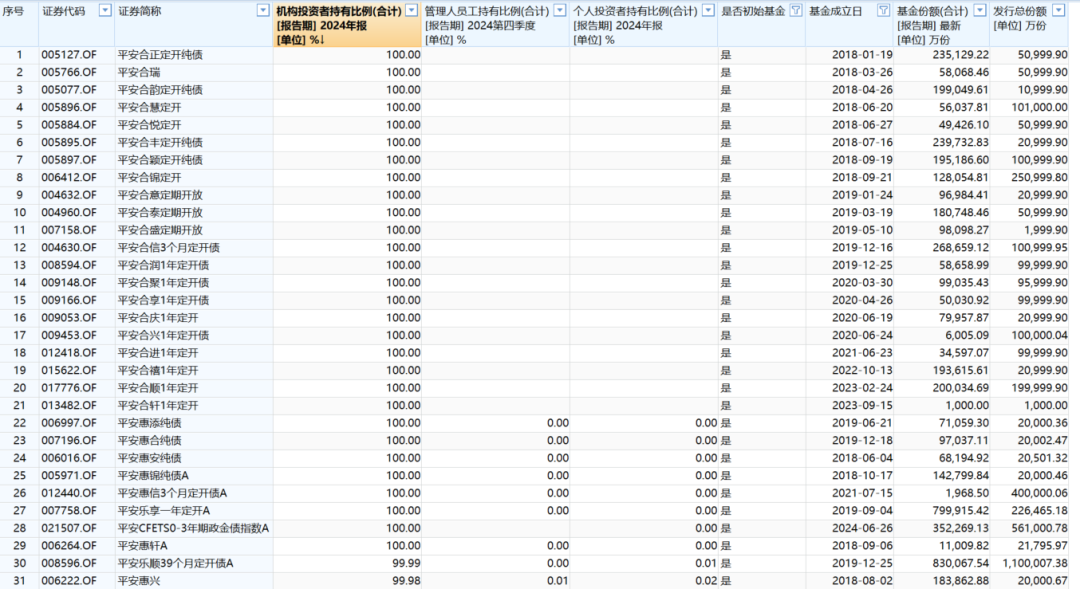This screenshot has width=1080, height=589.
Task: Sort by the highlighted 机构投资者持有比例(合计) header
Action: coord(347,24)
